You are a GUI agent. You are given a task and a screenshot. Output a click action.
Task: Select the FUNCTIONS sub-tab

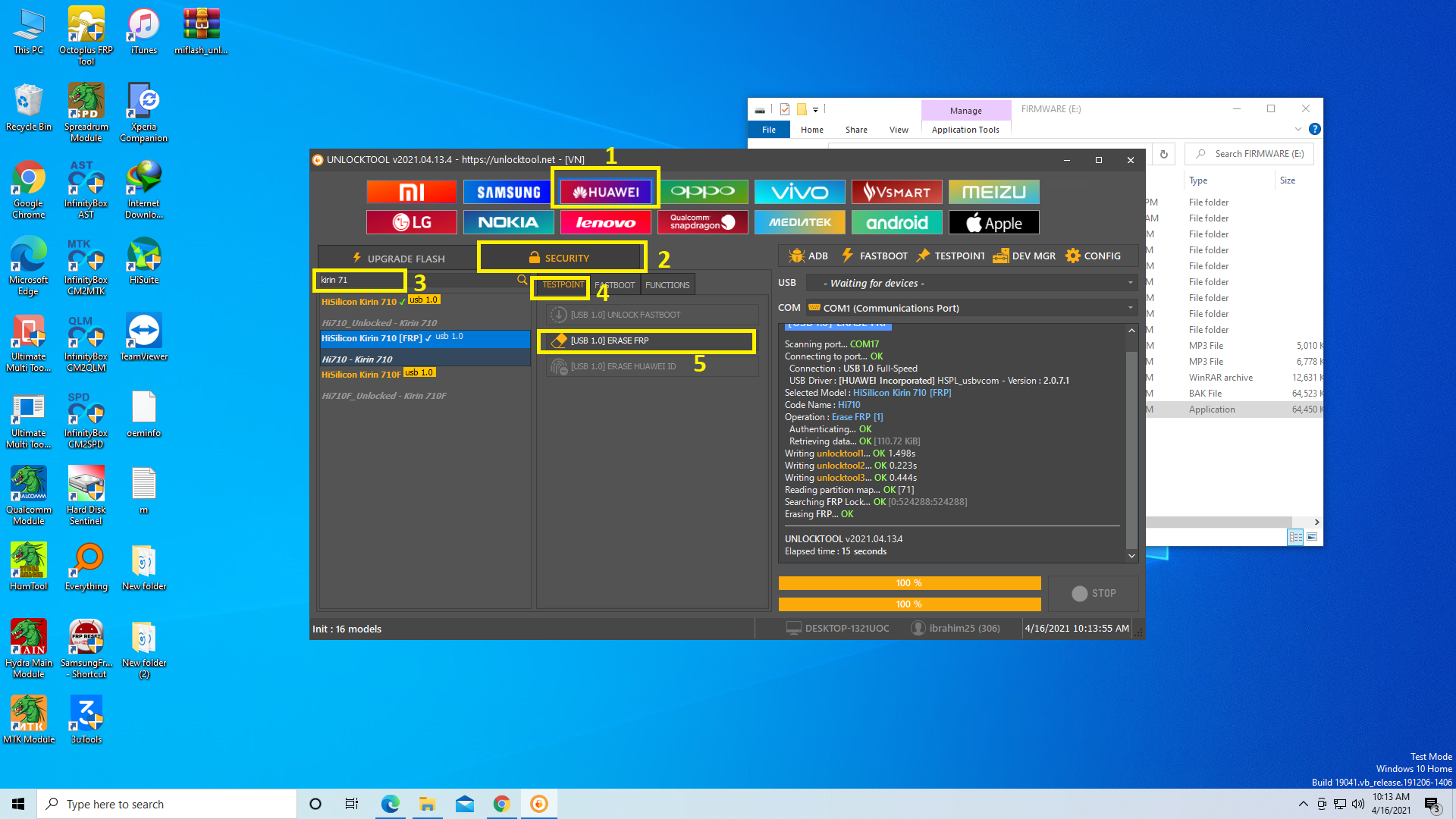(667, 285)
